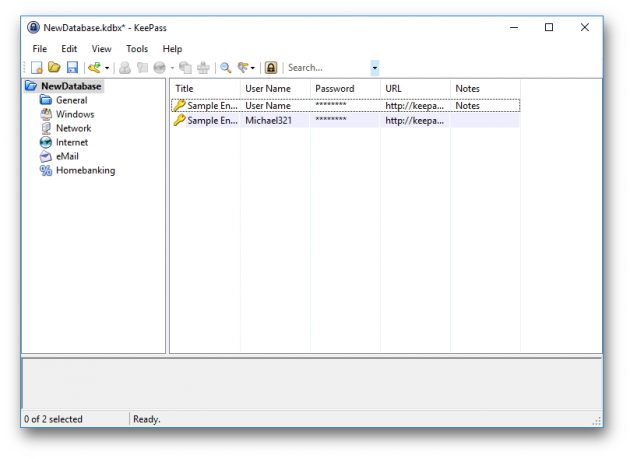Open the Show Entries dropdown arrow
Image resolution: width=630 pixels, height=459 pixels.
click(253, 68)
